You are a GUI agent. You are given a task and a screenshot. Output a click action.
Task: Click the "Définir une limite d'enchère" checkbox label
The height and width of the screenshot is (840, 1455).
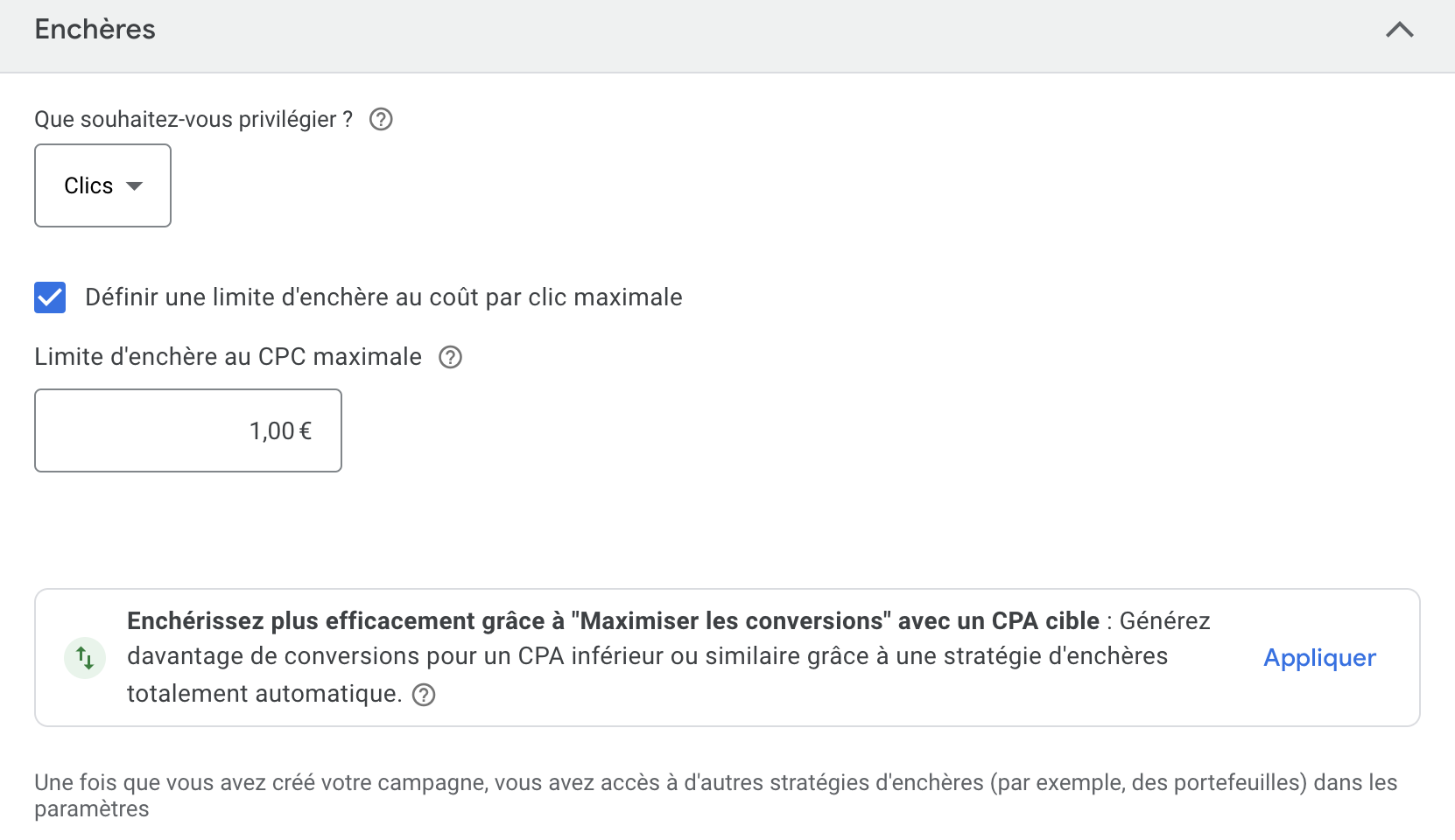(383, 297)
